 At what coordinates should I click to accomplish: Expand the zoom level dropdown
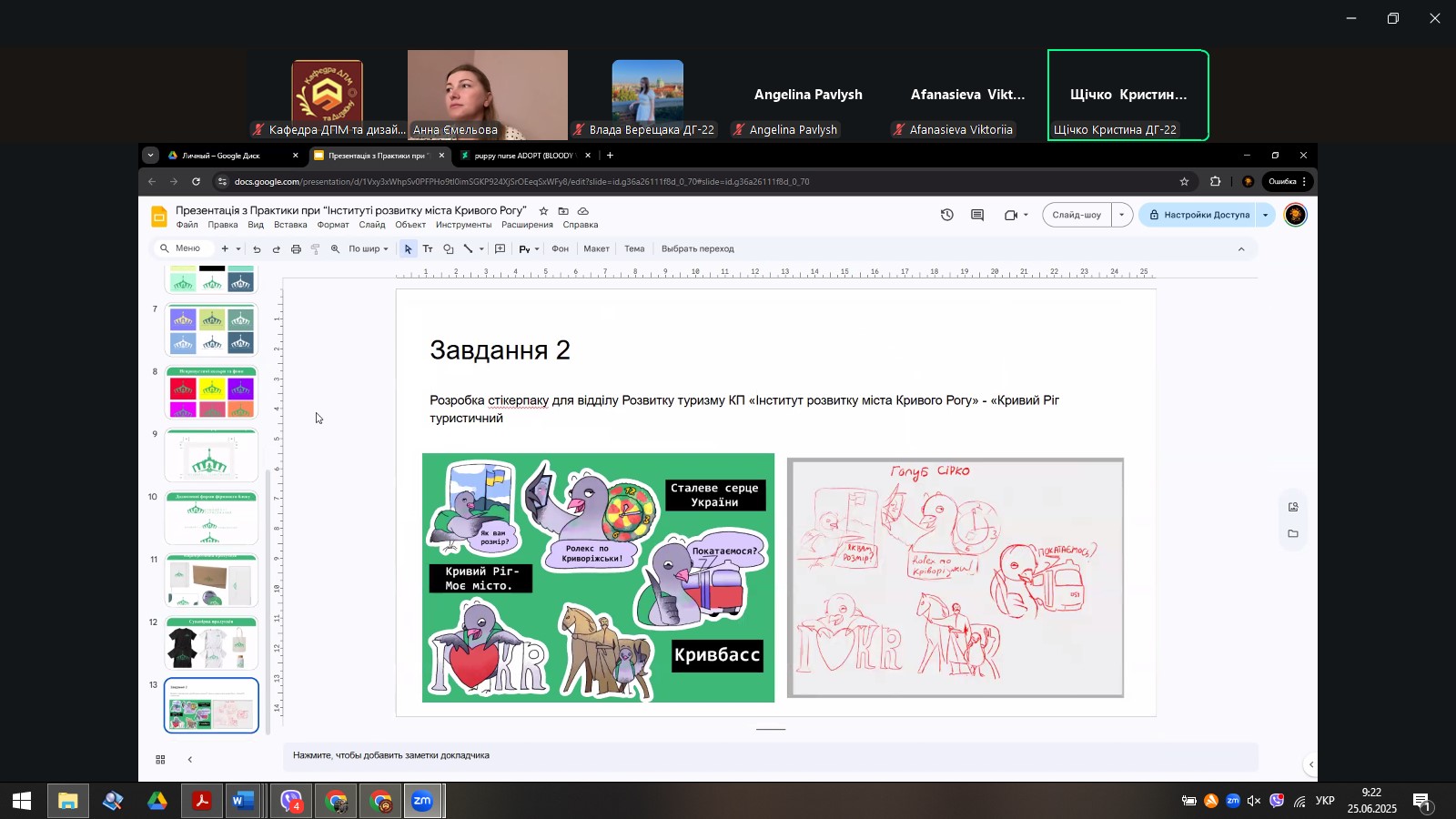(369, 249)
